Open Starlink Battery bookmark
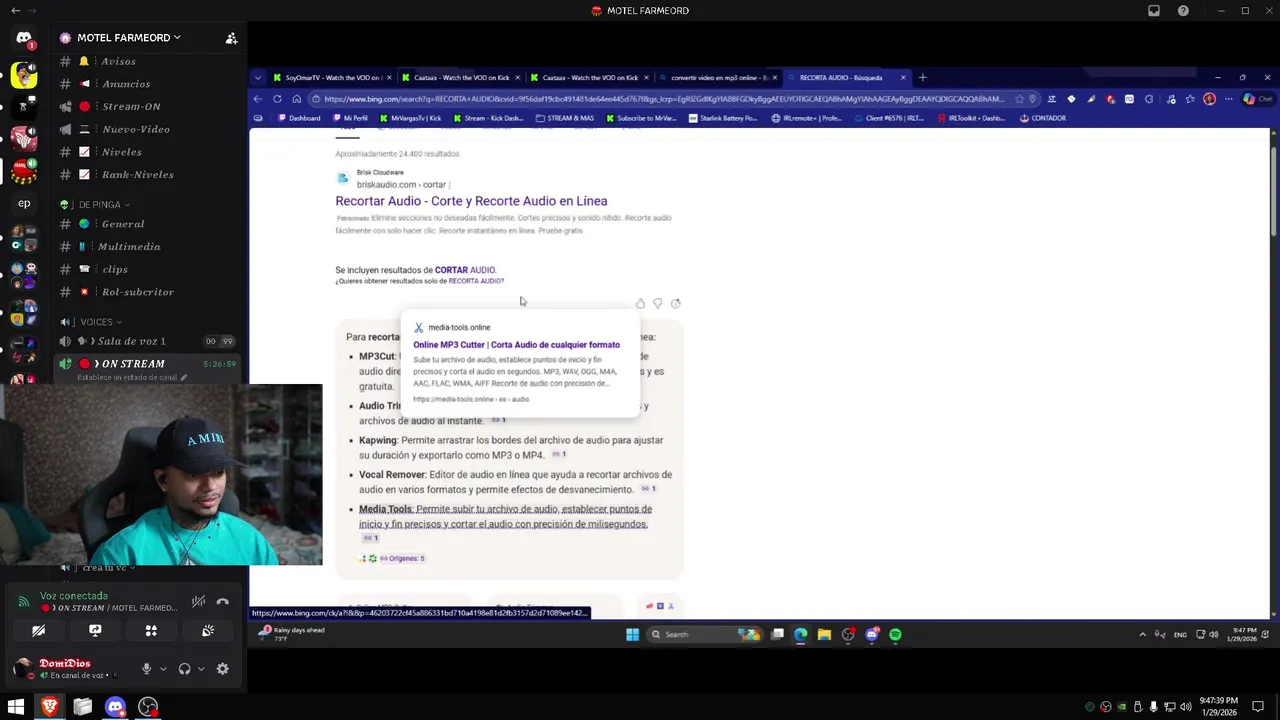This screenshot has width=1280, height=720. [x=723, y=118]
